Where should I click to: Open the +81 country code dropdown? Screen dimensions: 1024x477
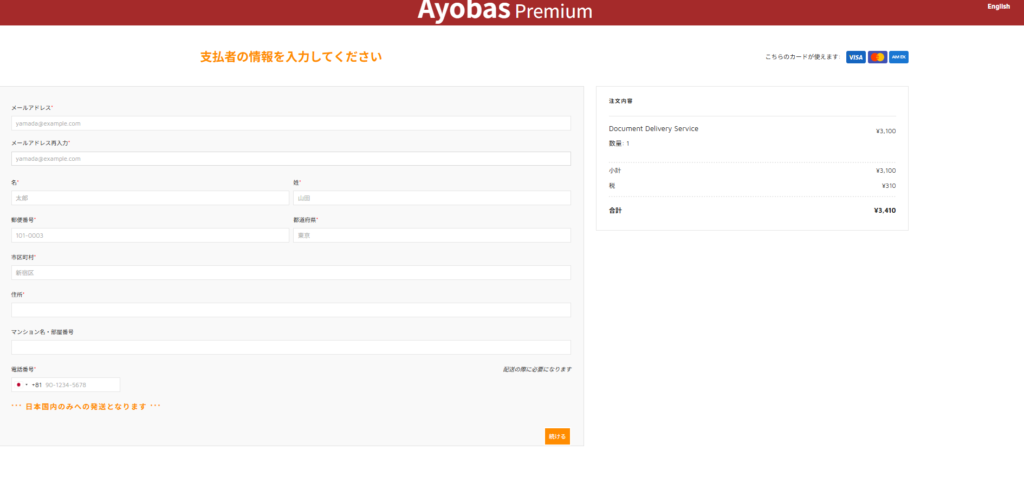(x=27, y=385)
